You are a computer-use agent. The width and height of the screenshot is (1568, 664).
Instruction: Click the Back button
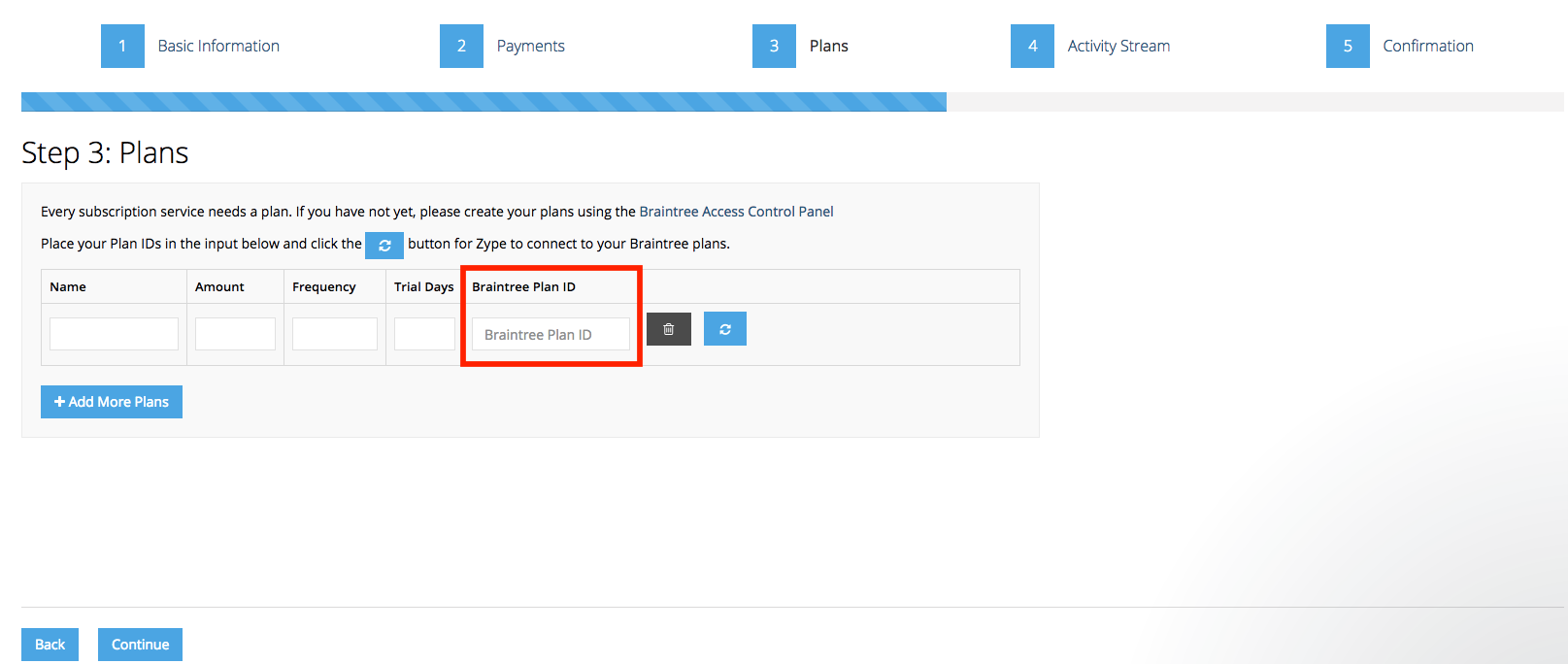tap(50, 645)
